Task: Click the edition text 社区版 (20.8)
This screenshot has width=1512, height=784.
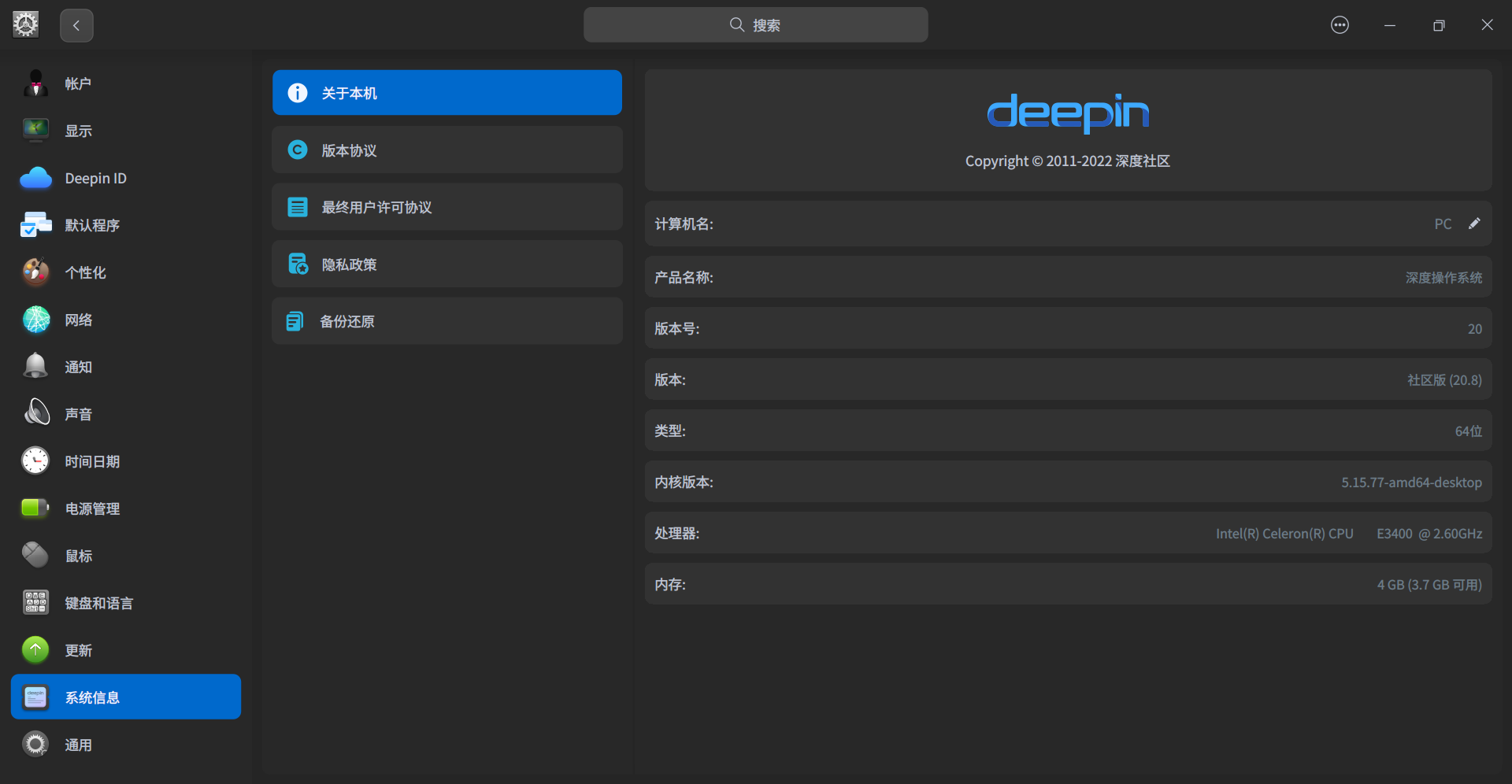Action: coord(1444,380)
